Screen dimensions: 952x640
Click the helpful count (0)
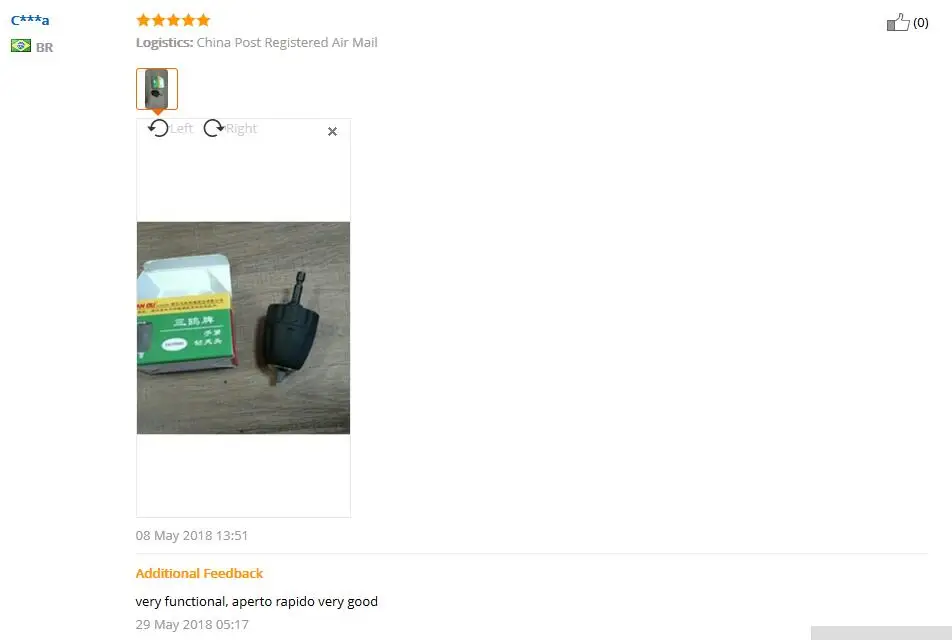click(x=920, y=22)
